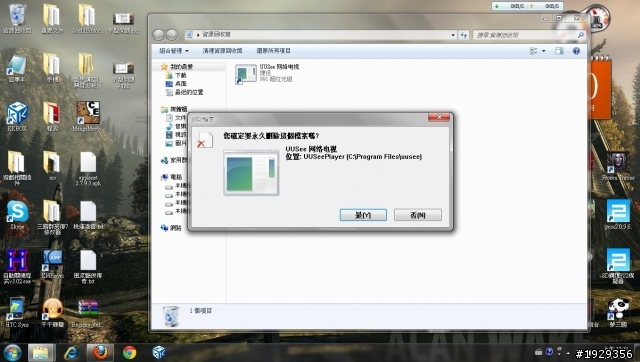Select the purple H auto-shutdown program icon
The height and width of the screenshot is (362, 640).
pyautogui.click(x=17, y=266)
